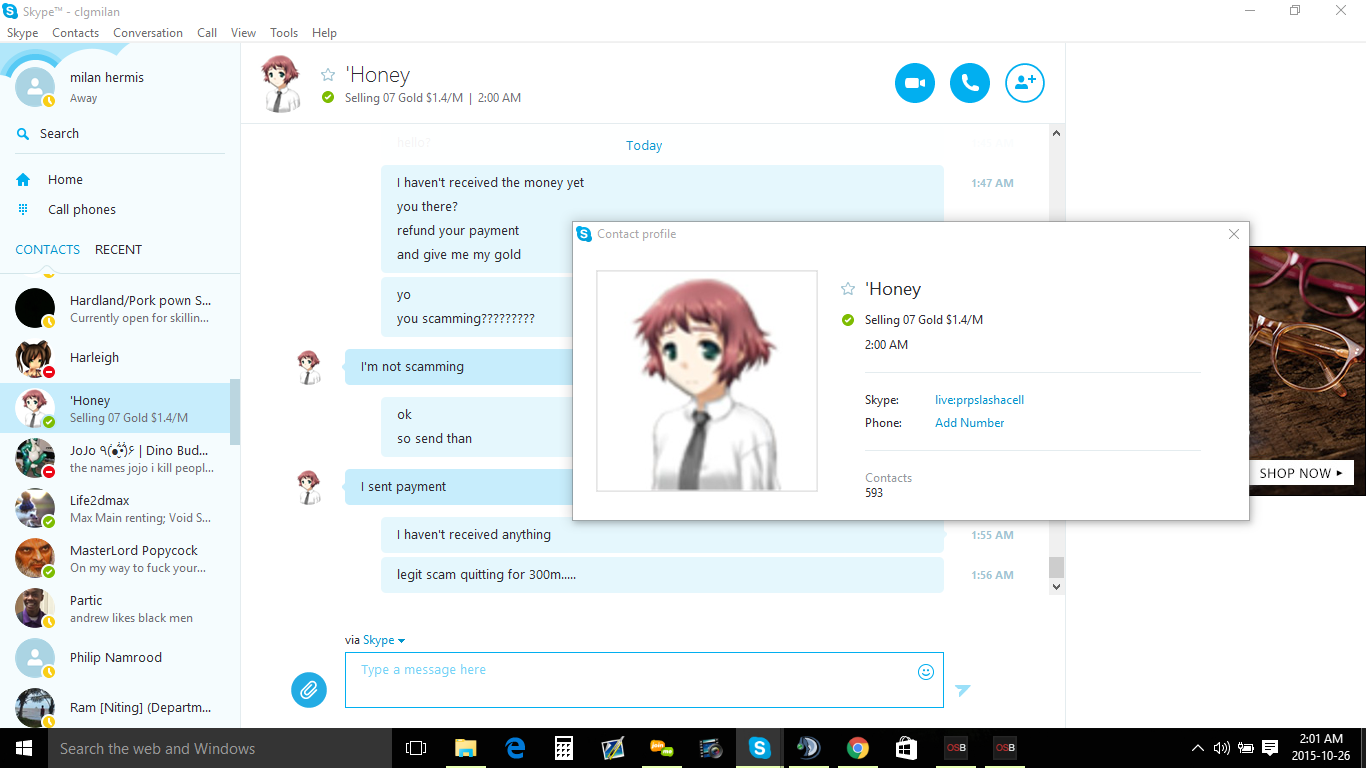Click the Search field in Skype sidebar
Screen dimensions: 1366x768
coord(120,134)
